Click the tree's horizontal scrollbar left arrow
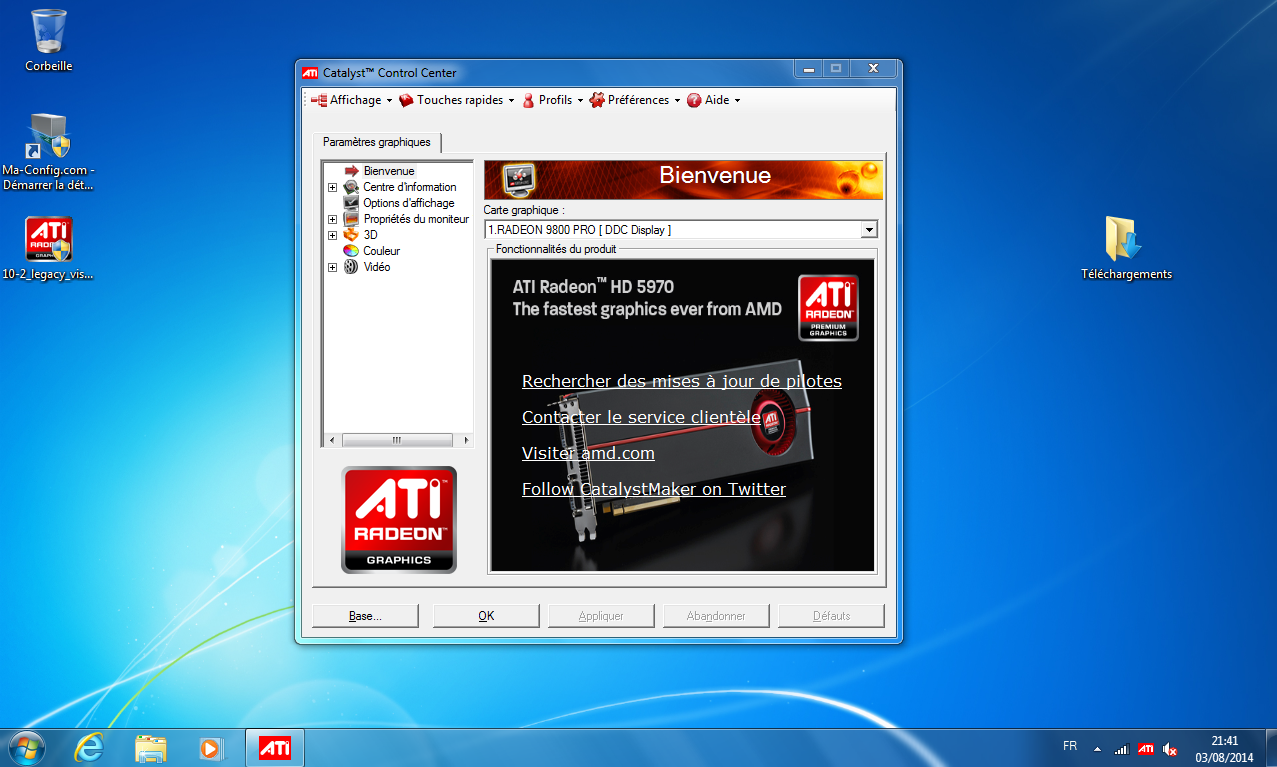The width and height of the screenshot is (1277, 767). [x=332, y=440]
